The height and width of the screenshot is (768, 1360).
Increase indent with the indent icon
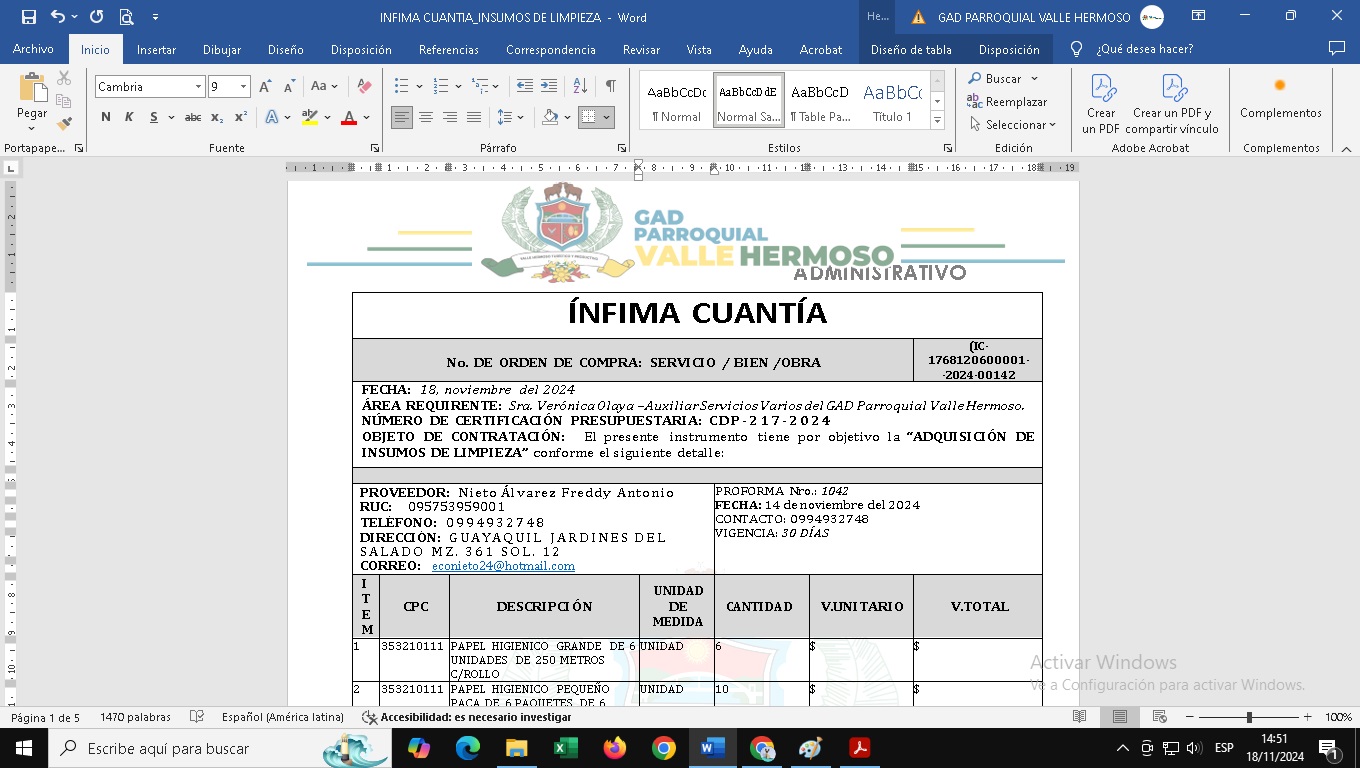549,86
